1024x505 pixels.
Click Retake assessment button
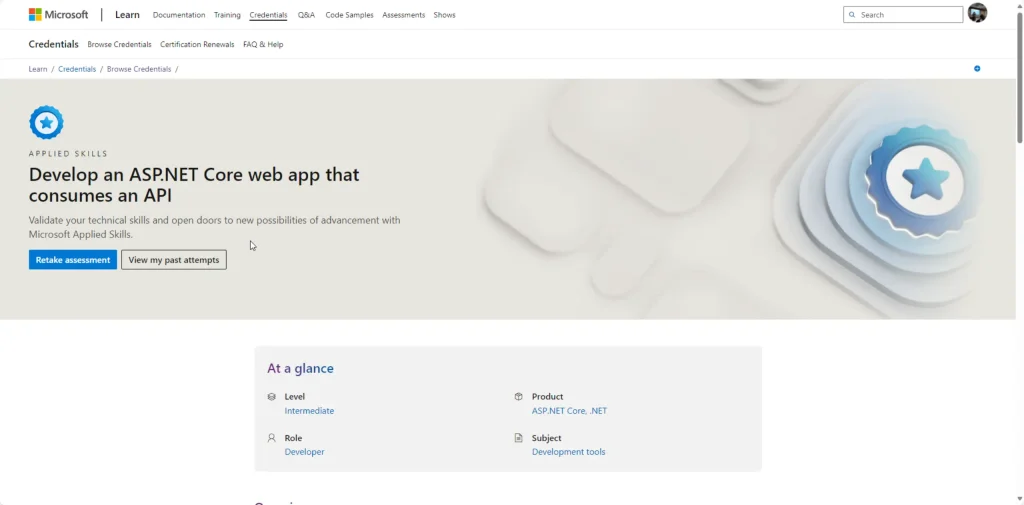(x=73, y=260)
